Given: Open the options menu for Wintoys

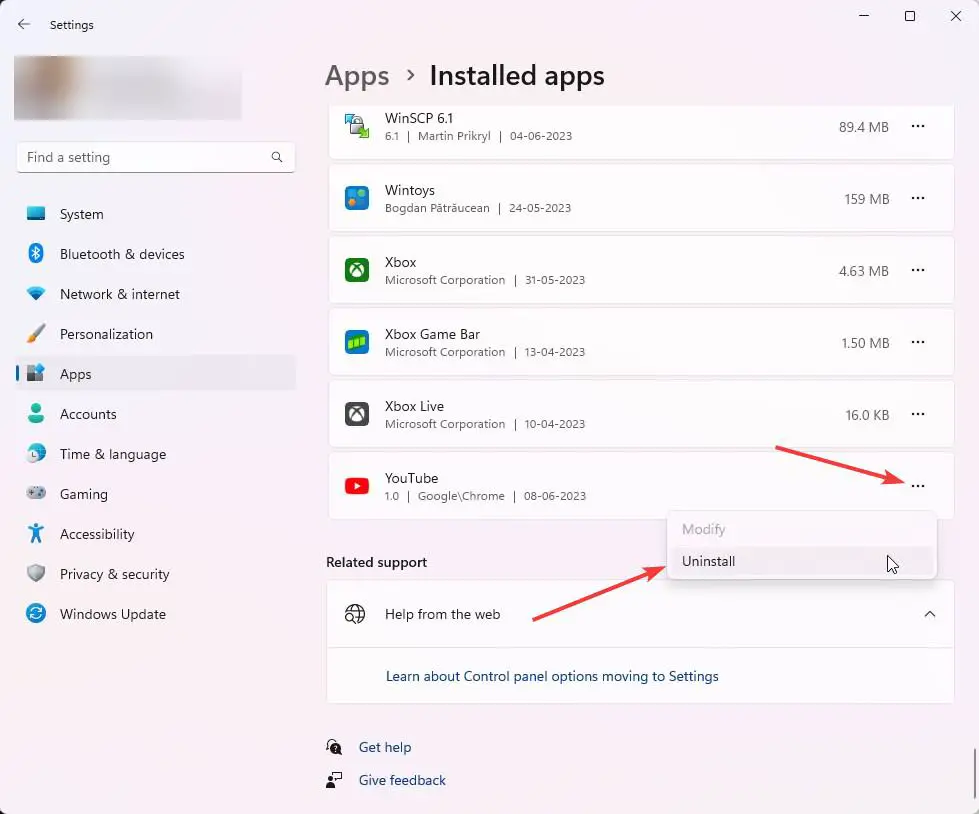Looking at the screenshot, I should (918, 198).
